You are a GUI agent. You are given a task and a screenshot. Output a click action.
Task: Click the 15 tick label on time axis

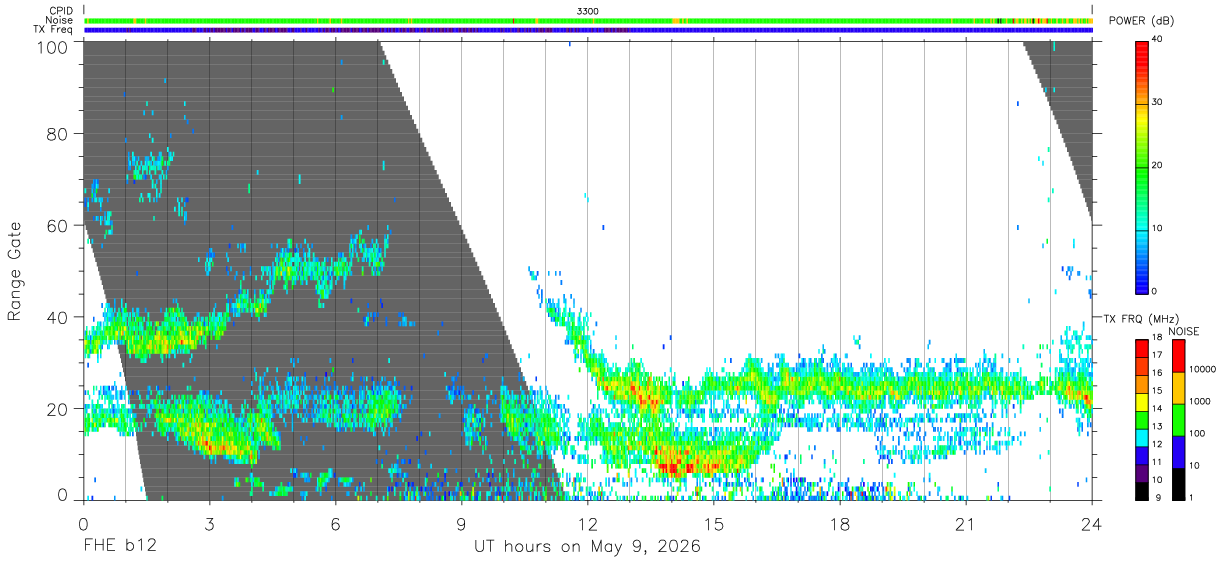714,524
